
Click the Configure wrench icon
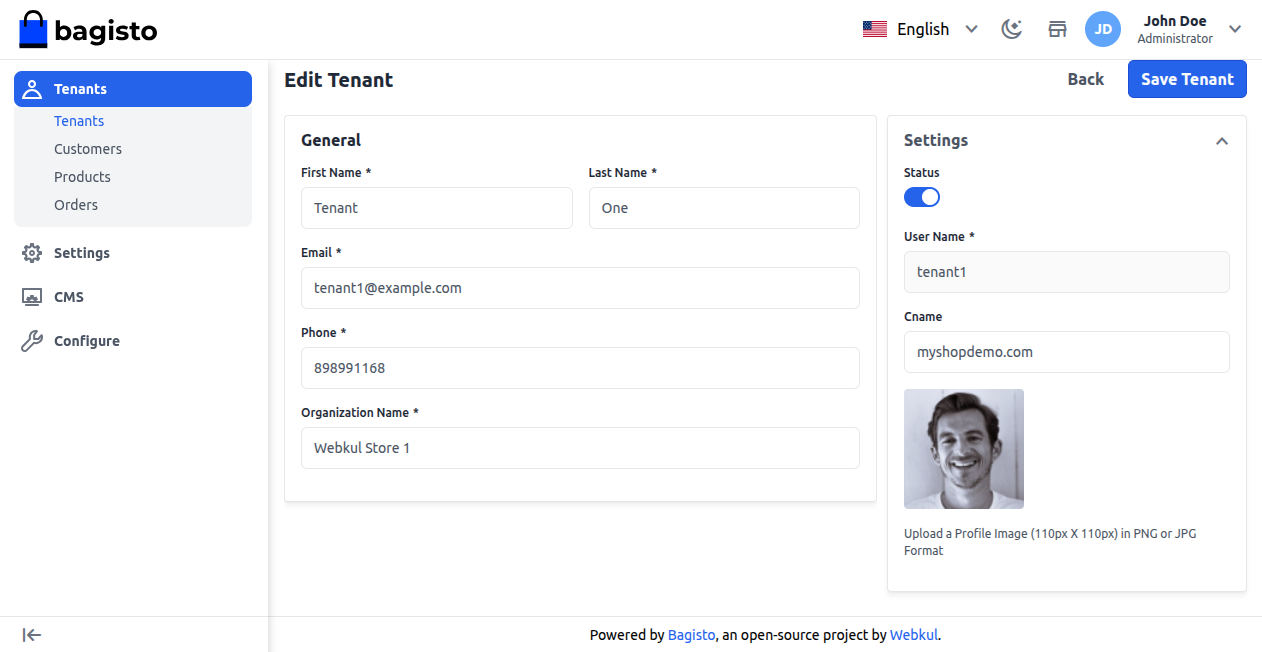coord(32,341)
